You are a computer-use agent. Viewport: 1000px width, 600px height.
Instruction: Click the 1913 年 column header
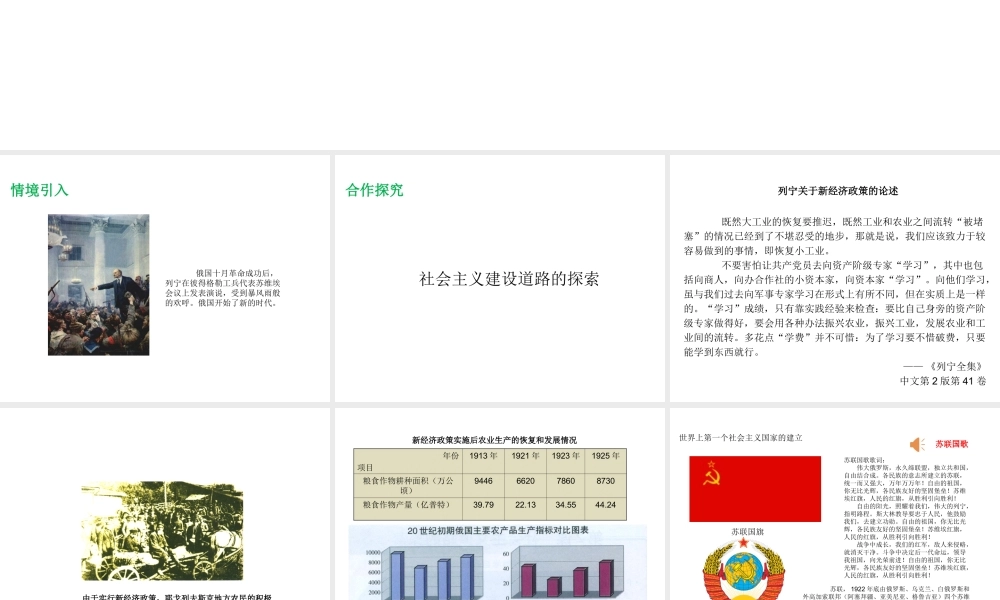pyautogui.click(x=483, y=456)
